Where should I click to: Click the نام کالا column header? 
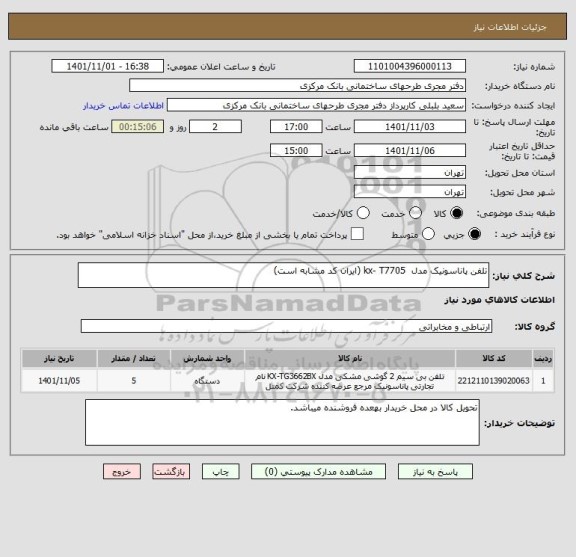pos(350,359)
